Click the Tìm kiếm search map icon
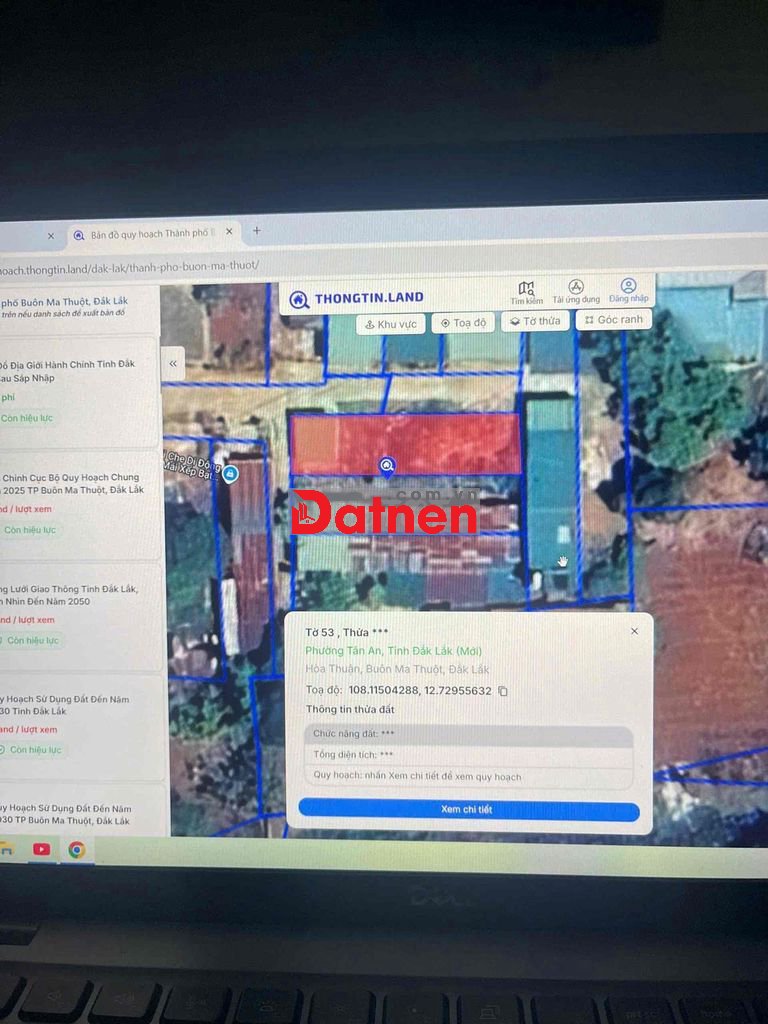The image size is (768, 1024). pyautogui.click(x=526, y=291)
